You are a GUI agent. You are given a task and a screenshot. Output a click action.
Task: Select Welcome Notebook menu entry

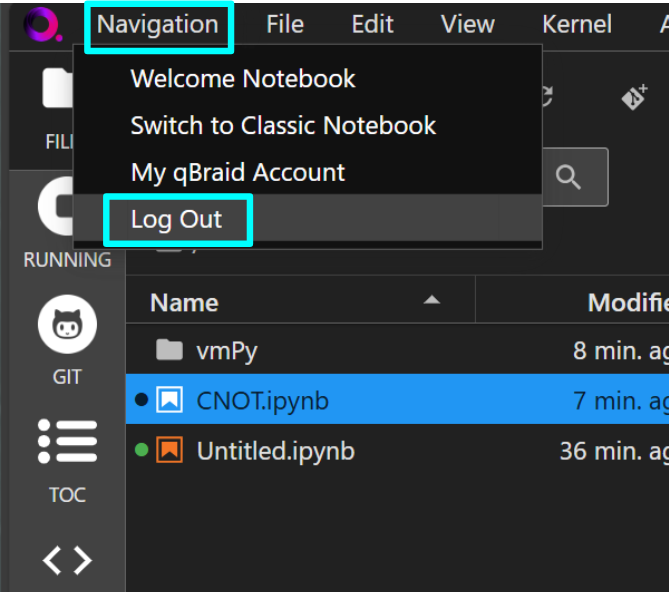(x=308, y=78)
